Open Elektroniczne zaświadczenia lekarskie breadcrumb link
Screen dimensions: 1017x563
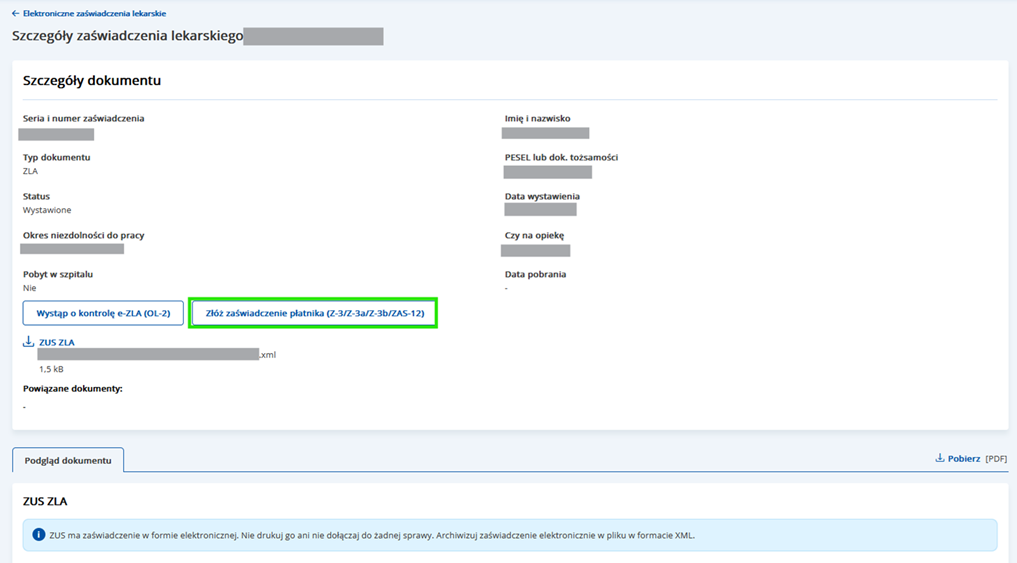click(94, 14)
